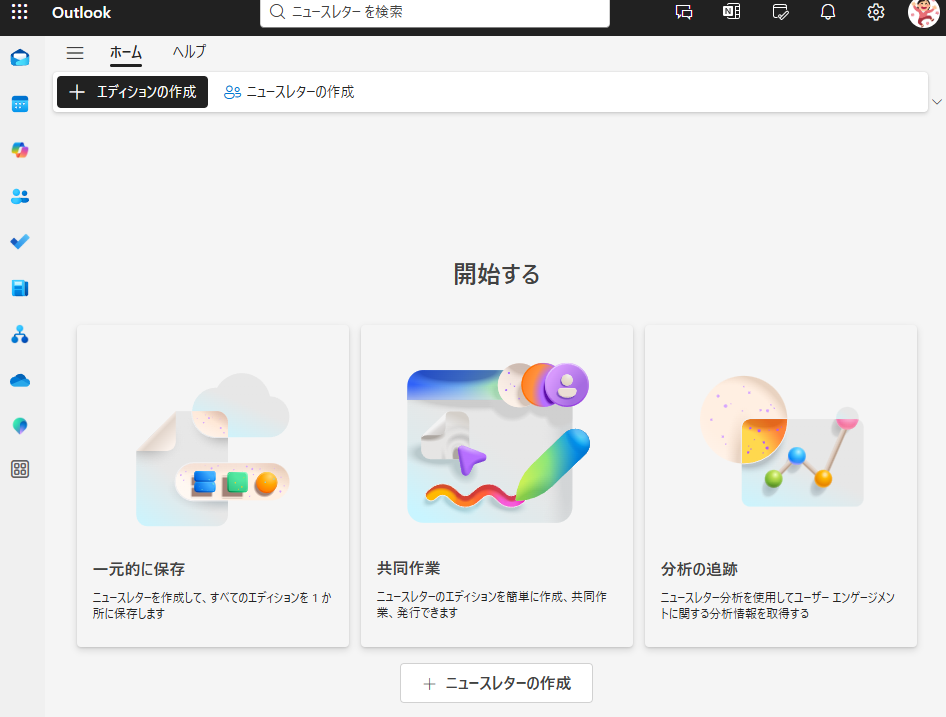The height and width of the screenshot is (717, 946).
Task: Open the To Do checkmark icon
Action: (20, 242)
